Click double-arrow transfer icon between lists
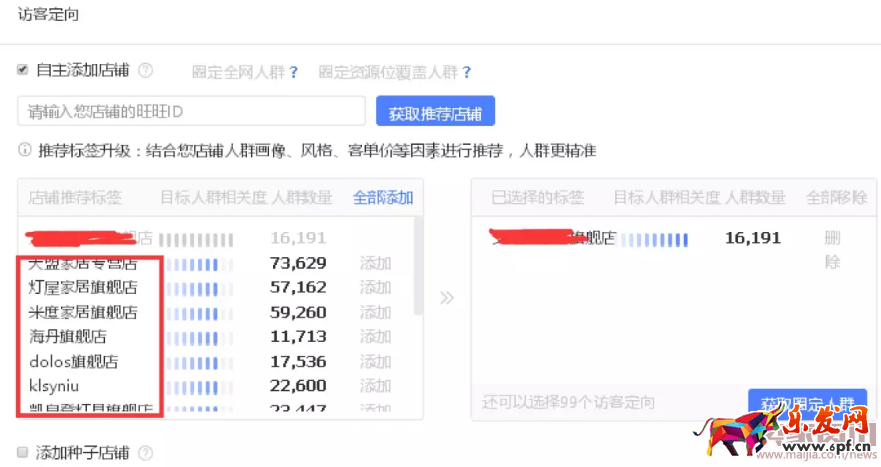The image size is (881, 467). tap(447, 297)
